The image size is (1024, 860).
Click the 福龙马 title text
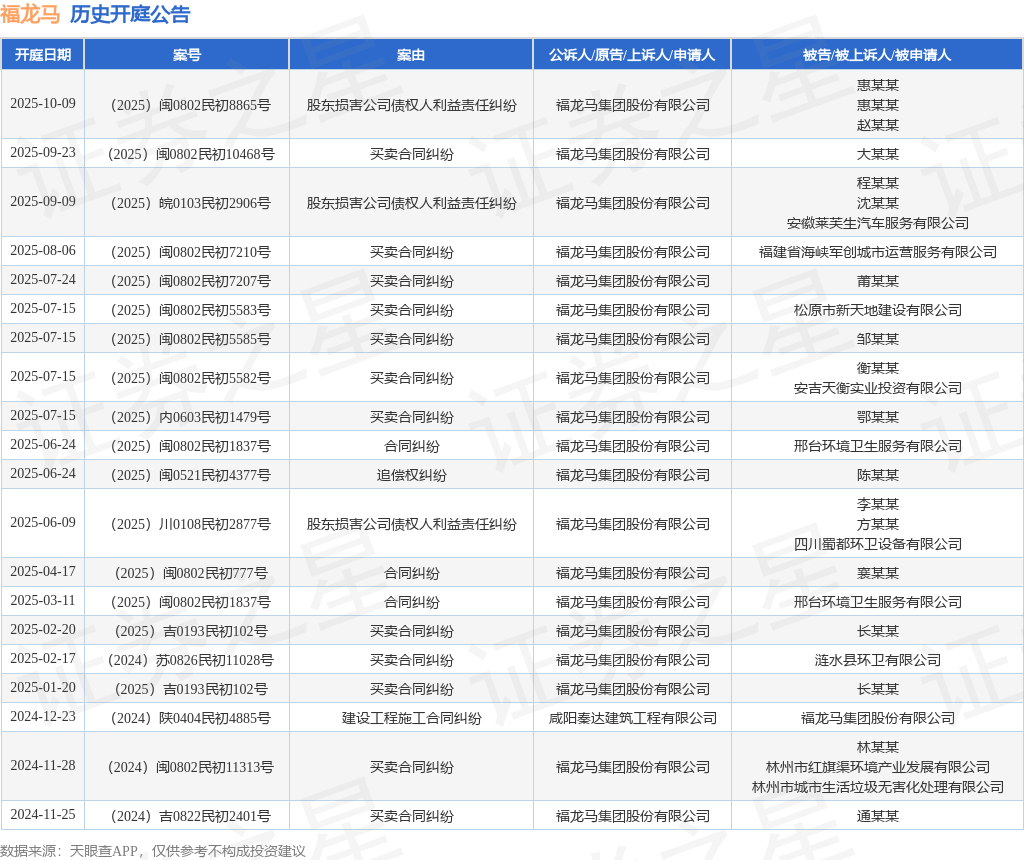pyautogui.click(x=30, y=14)
